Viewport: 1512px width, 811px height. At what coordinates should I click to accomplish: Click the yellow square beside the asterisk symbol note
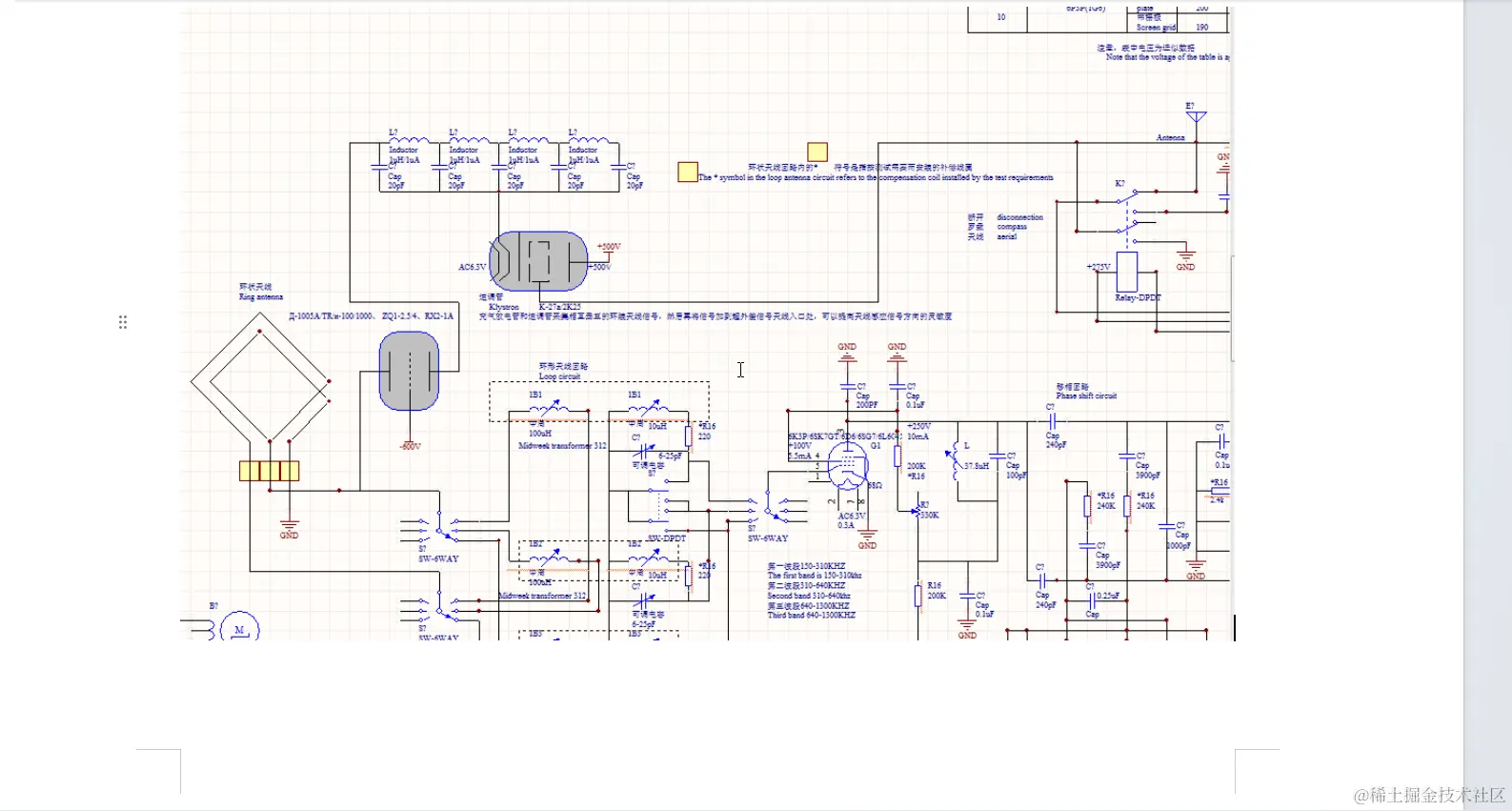688,172
